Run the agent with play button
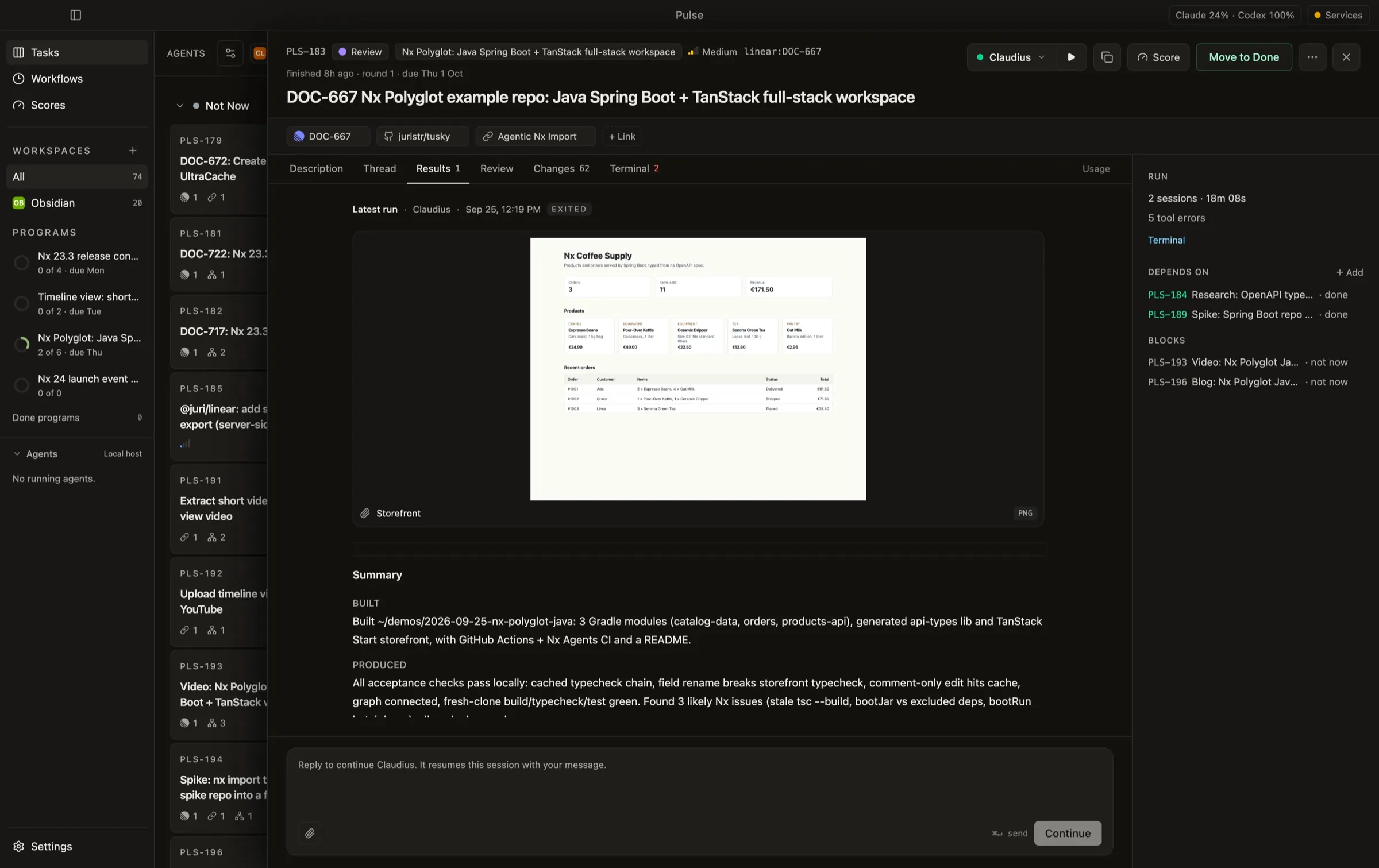1379x868 pixels. point(1071,57)
